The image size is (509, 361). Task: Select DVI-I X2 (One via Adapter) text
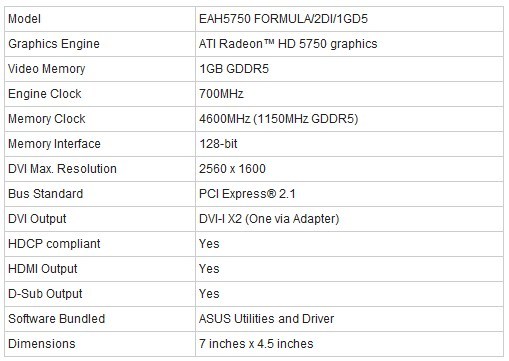point(269,219)
